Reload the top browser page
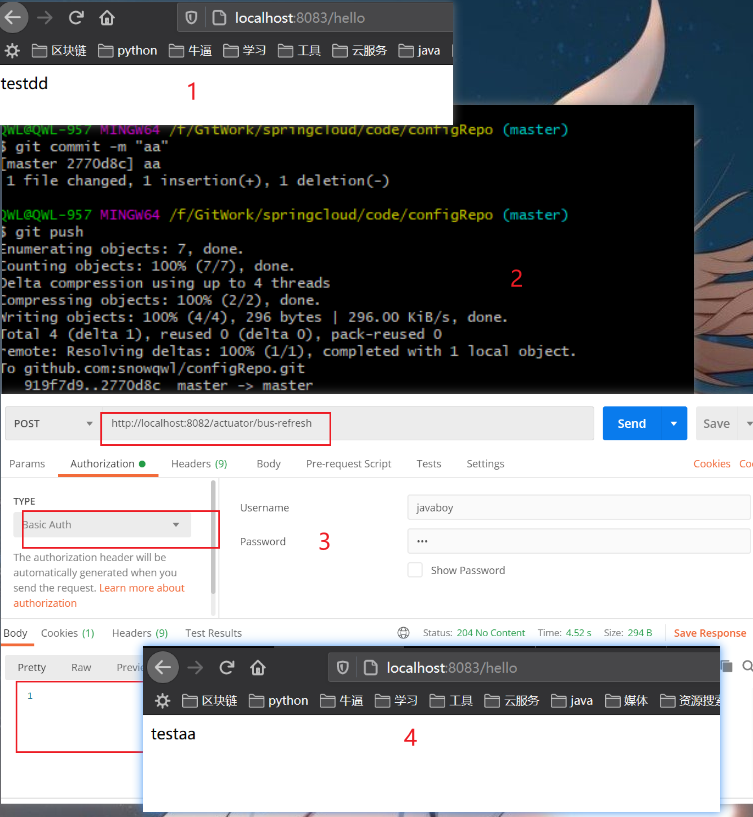 pos(76,18)
